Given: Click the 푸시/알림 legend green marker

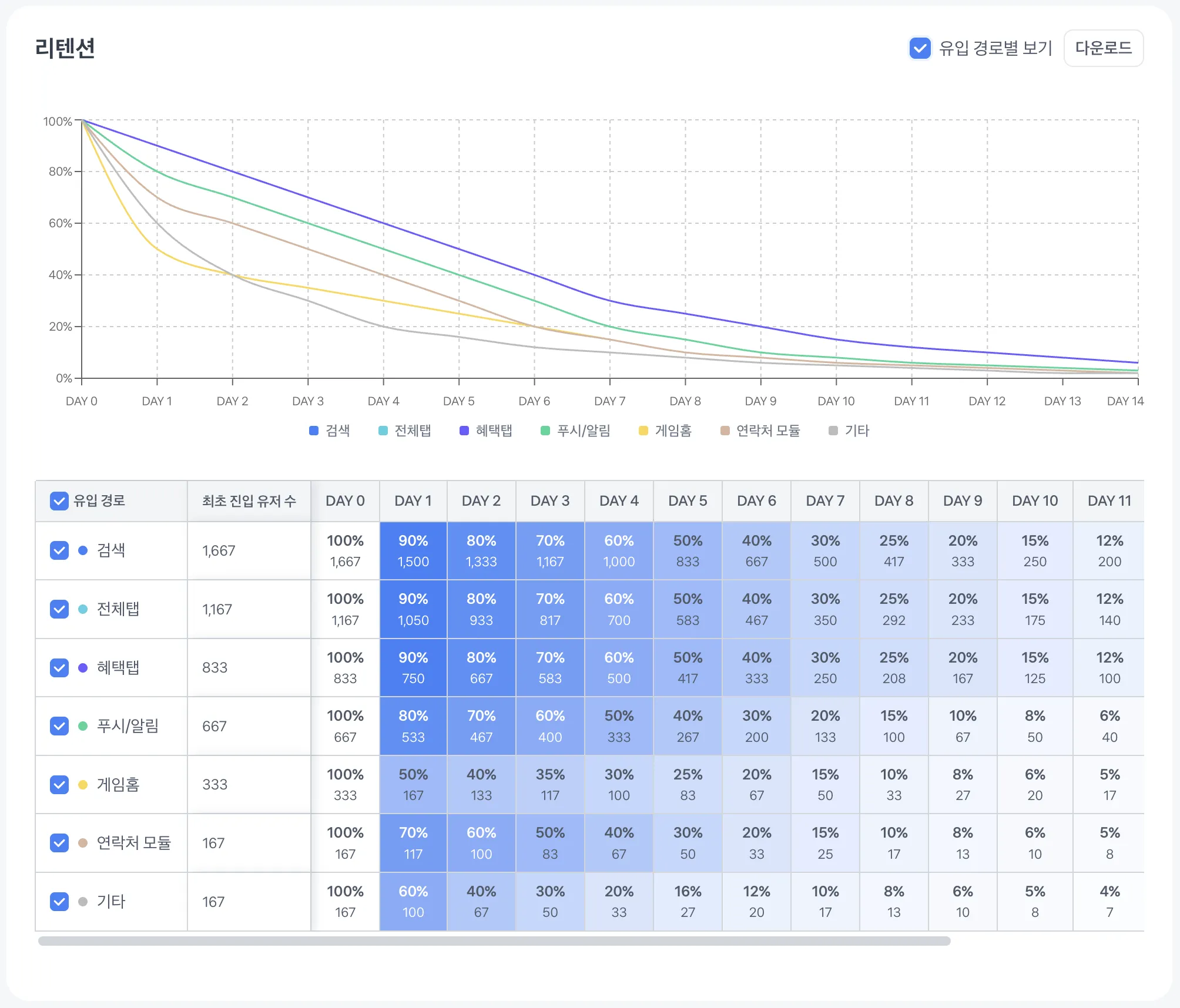Looking at the screenshot, I should pyautogui.click(x=545, y=431).
